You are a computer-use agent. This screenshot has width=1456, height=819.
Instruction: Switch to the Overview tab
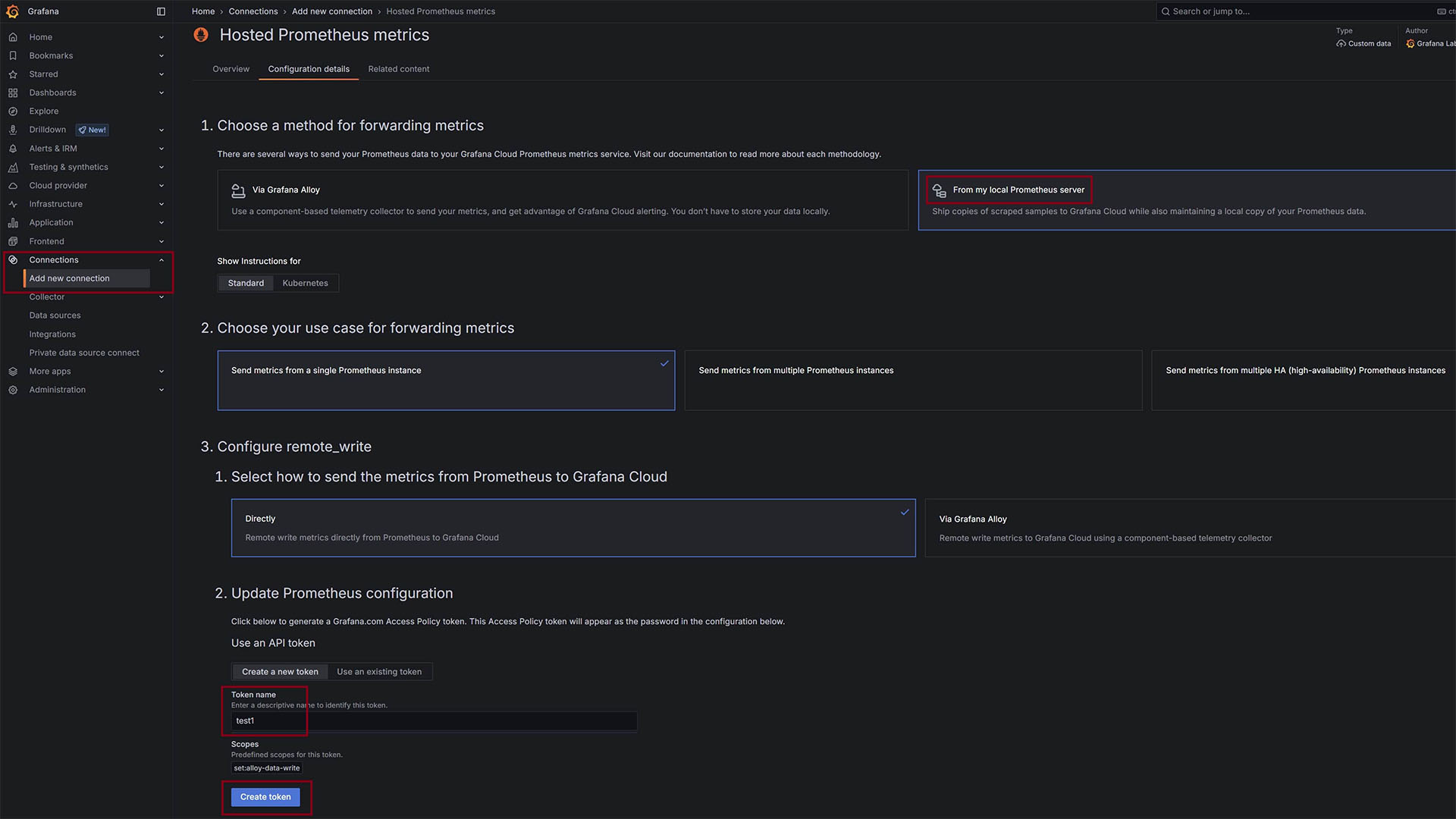(231, 68)
